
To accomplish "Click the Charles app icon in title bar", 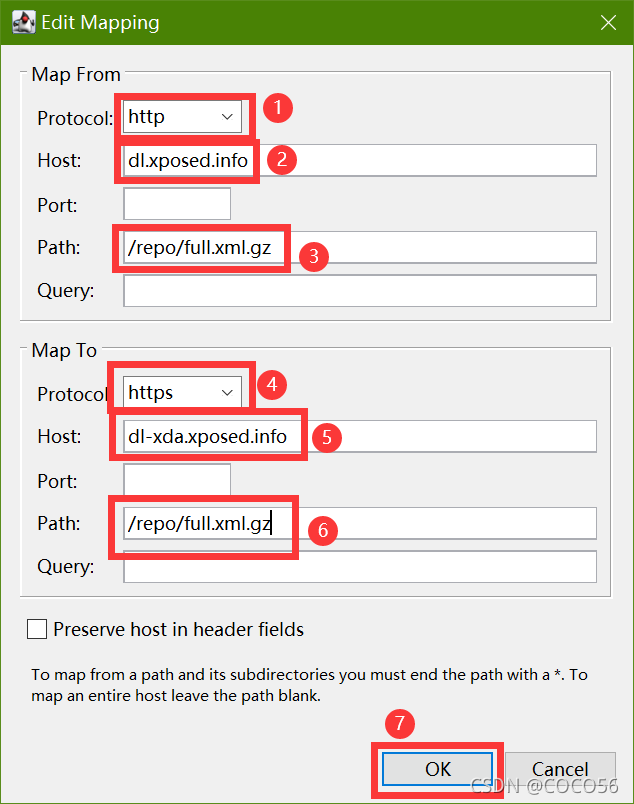I will pyautogui.click(x=24, y=22).
